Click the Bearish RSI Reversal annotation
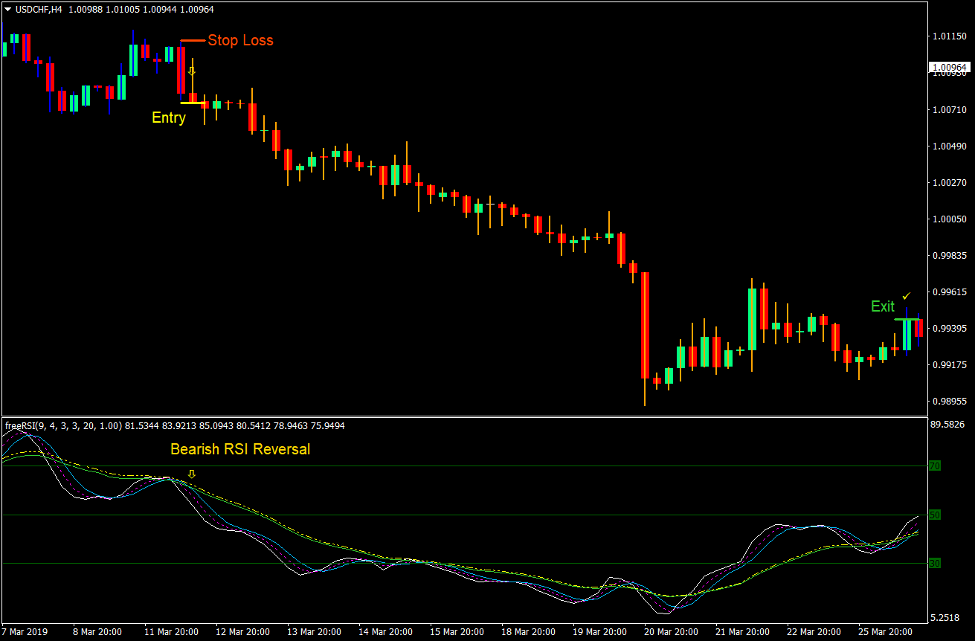 242,450
